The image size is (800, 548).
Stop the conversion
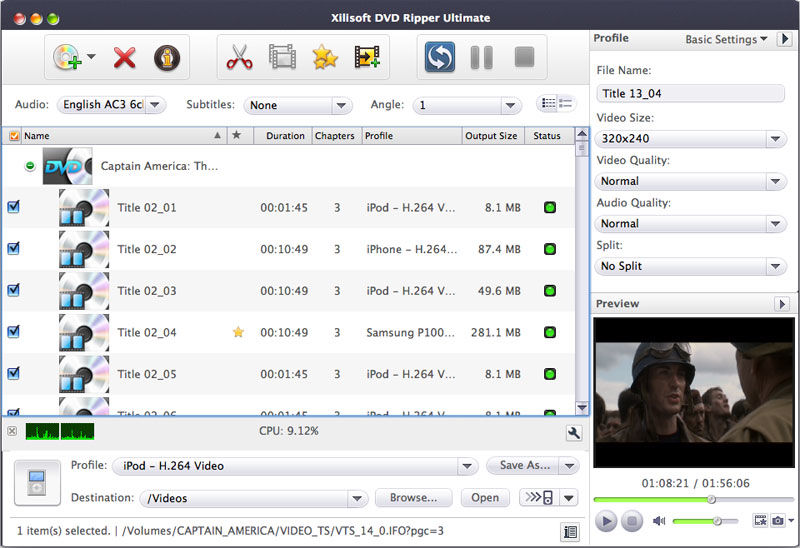click(524, 57)
